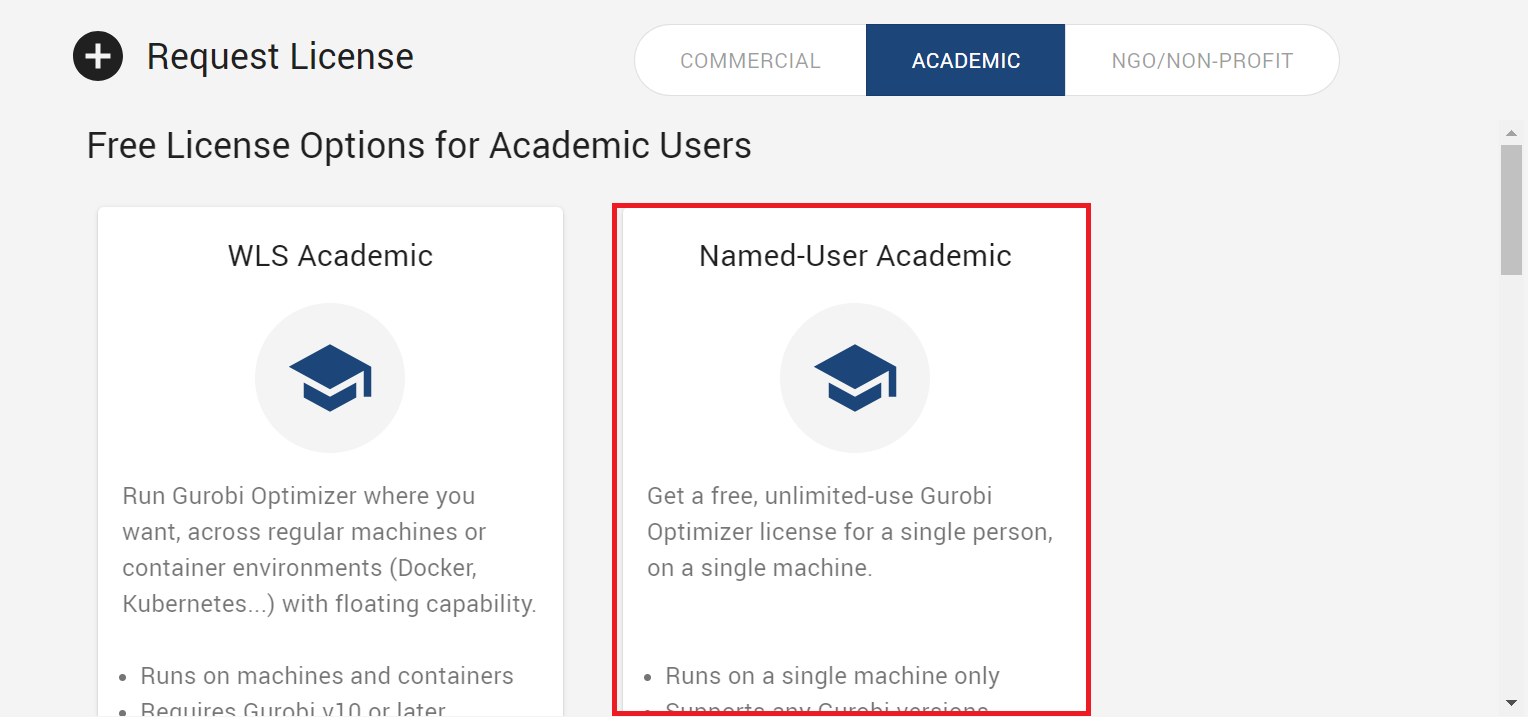Click the scrollbar down arrow

coord(1511,704)
